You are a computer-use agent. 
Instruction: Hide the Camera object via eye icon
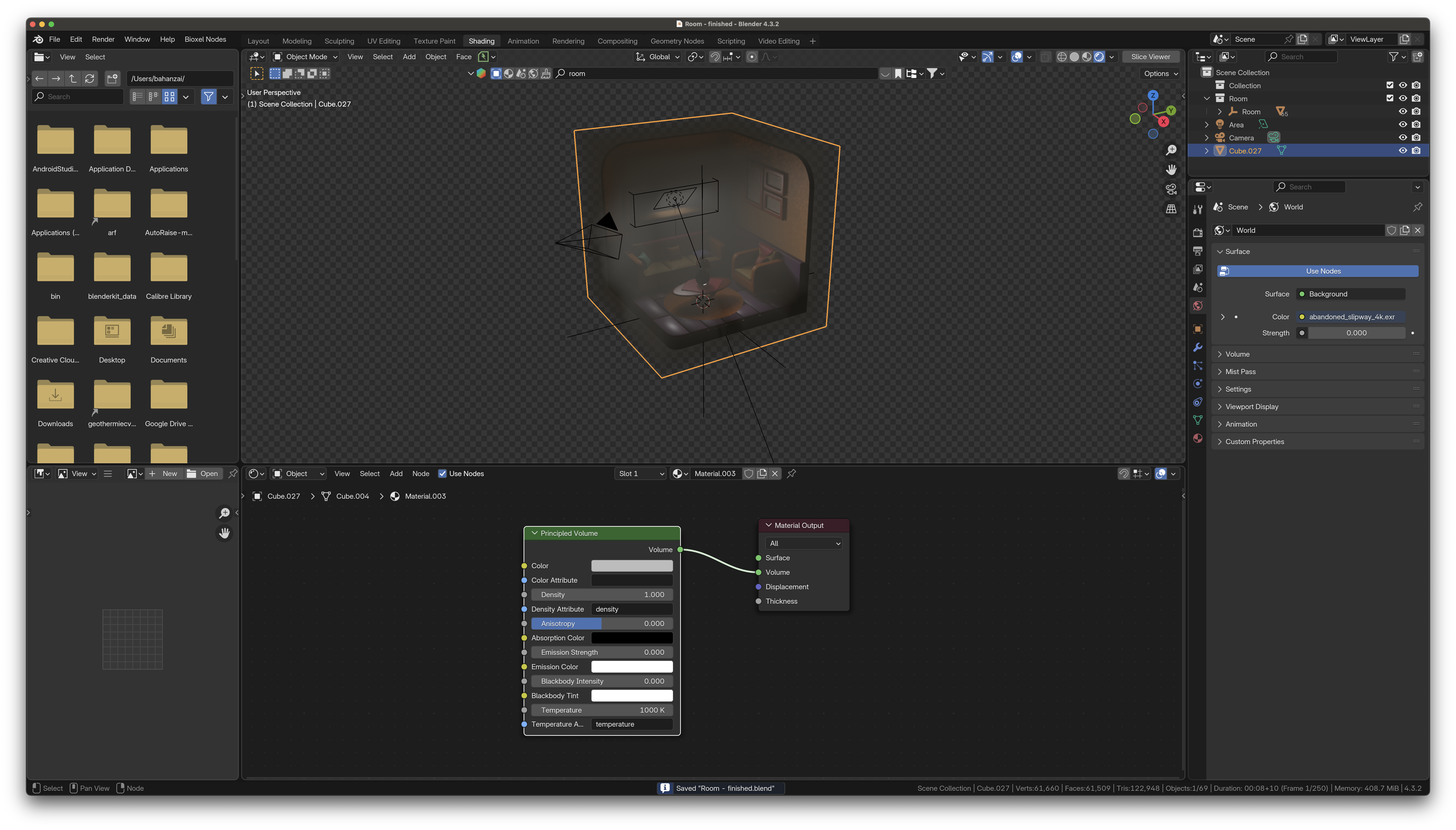1403,138
